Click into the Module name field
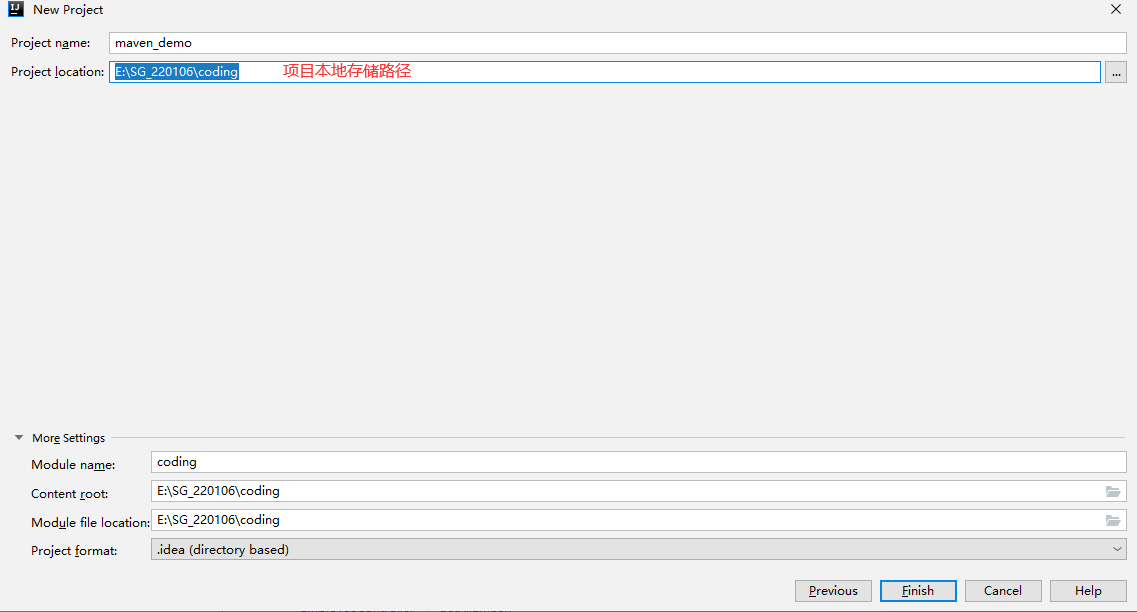Screen dimensions: 1137x612 click(638, 462)
